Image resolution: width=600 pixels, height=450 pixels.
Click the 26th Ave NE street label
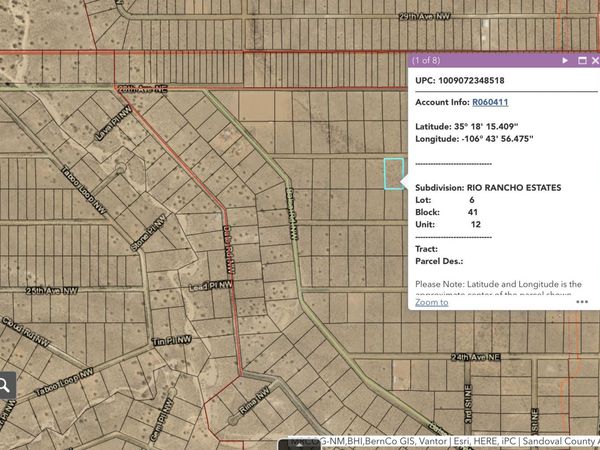pos(143,89)
